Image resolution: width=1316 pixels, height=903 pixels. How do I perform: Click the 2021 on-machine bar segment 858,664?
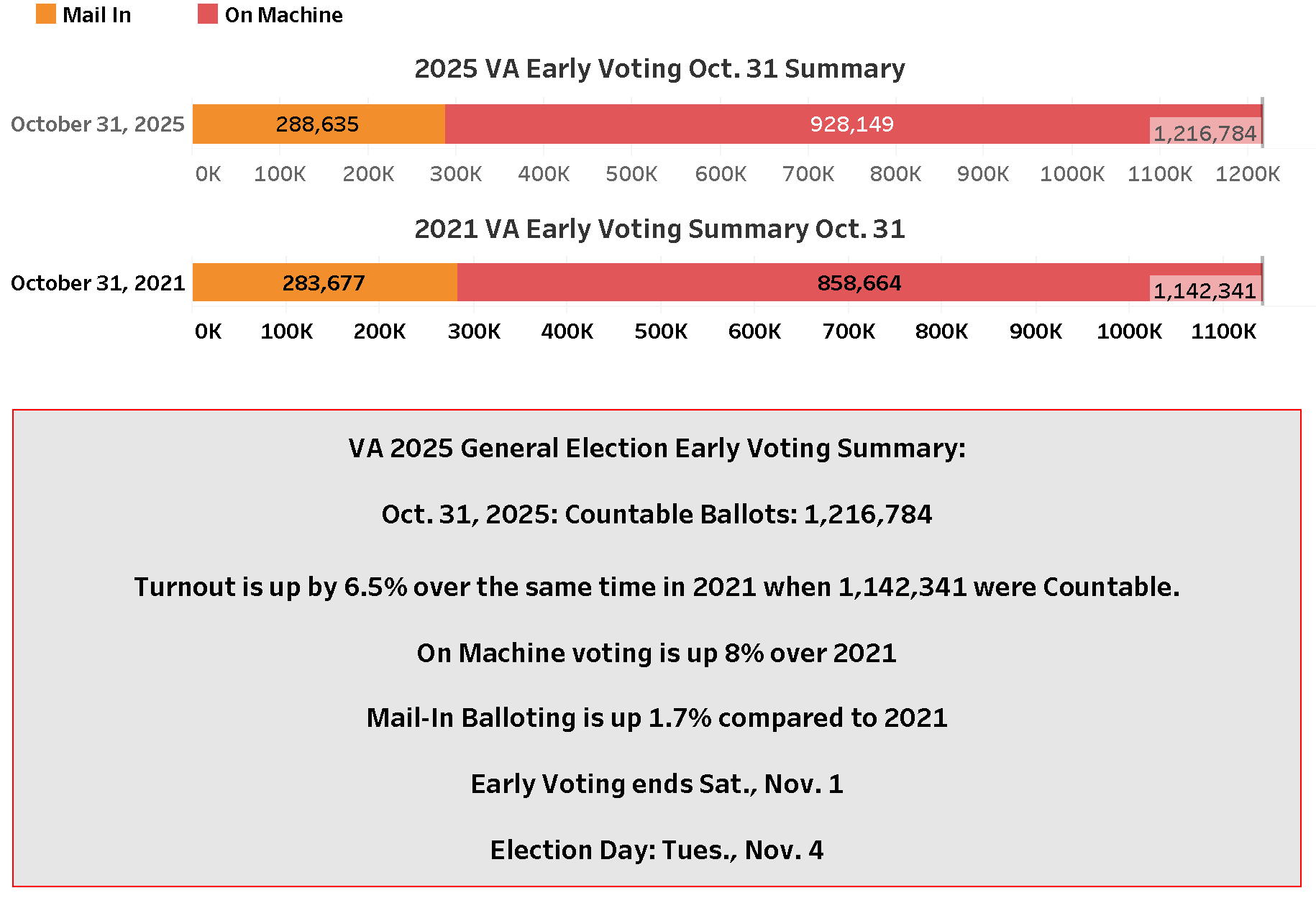tap(859, 283)
